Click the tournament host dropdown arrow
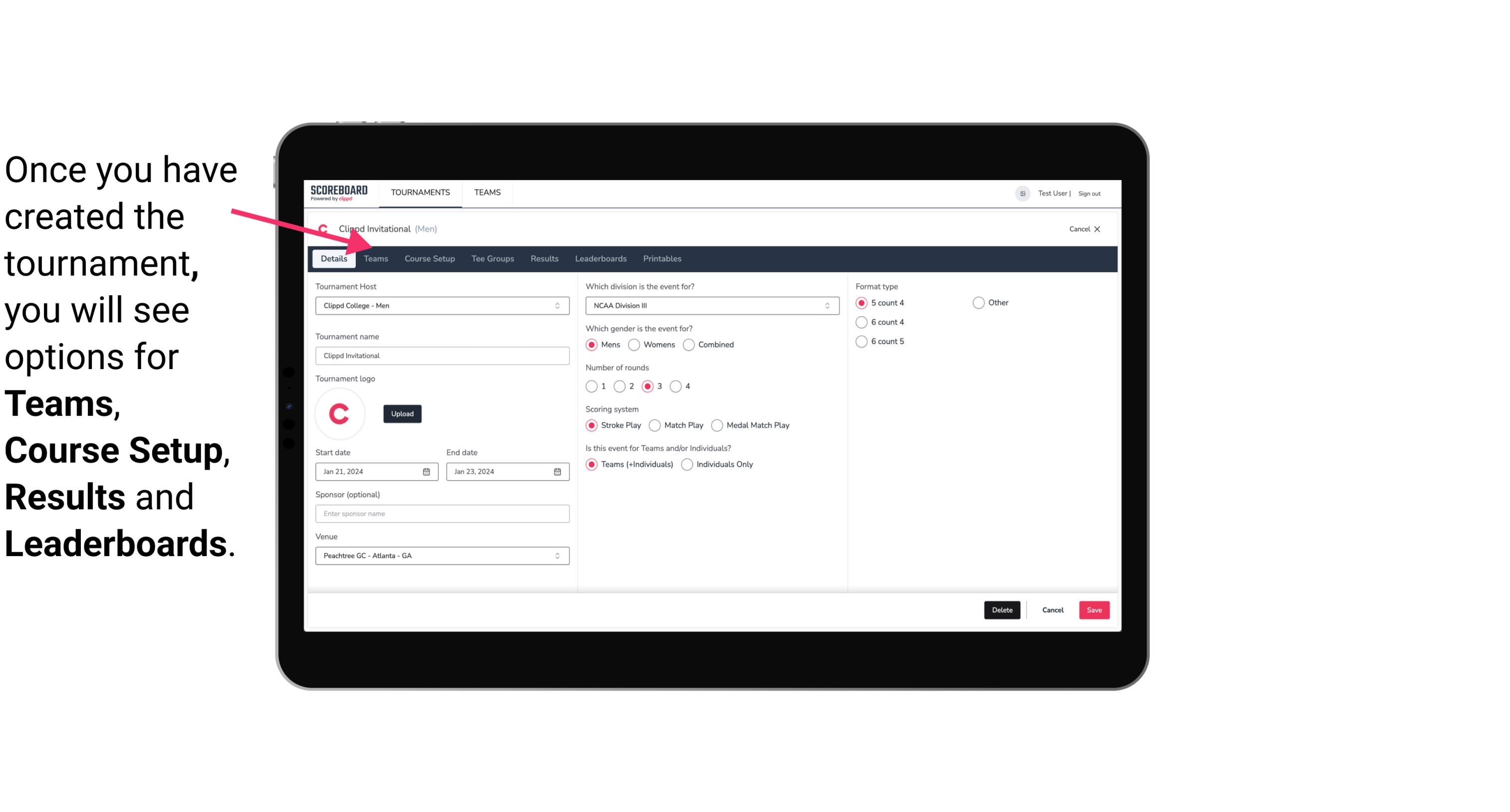Screen dimensions: 1510x812 tap(559, 306)
